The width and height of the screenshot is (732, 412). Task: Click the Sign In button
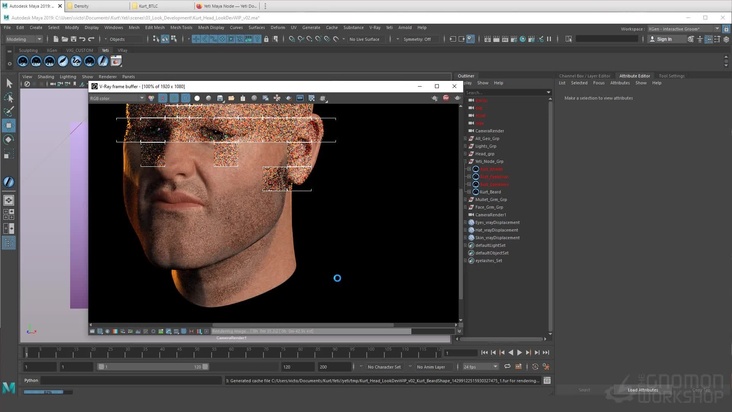662,39
